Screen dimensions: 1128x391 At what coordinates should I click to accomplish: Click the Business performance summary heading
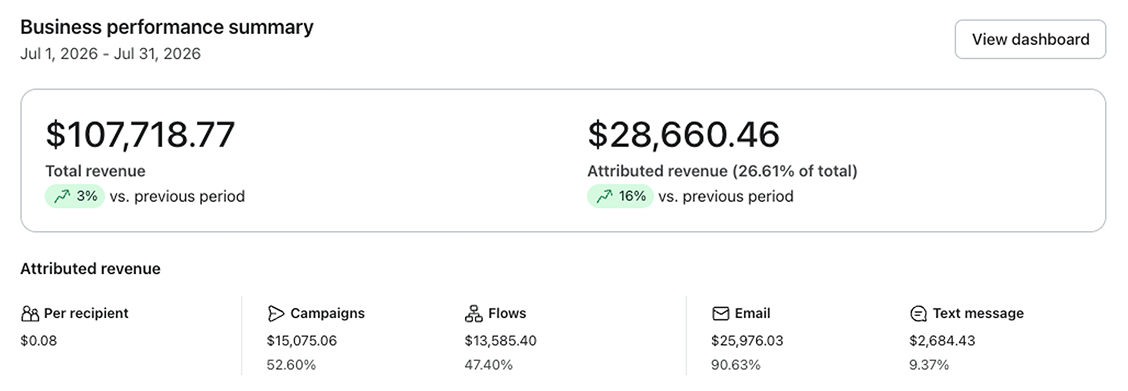pos(167,27)
